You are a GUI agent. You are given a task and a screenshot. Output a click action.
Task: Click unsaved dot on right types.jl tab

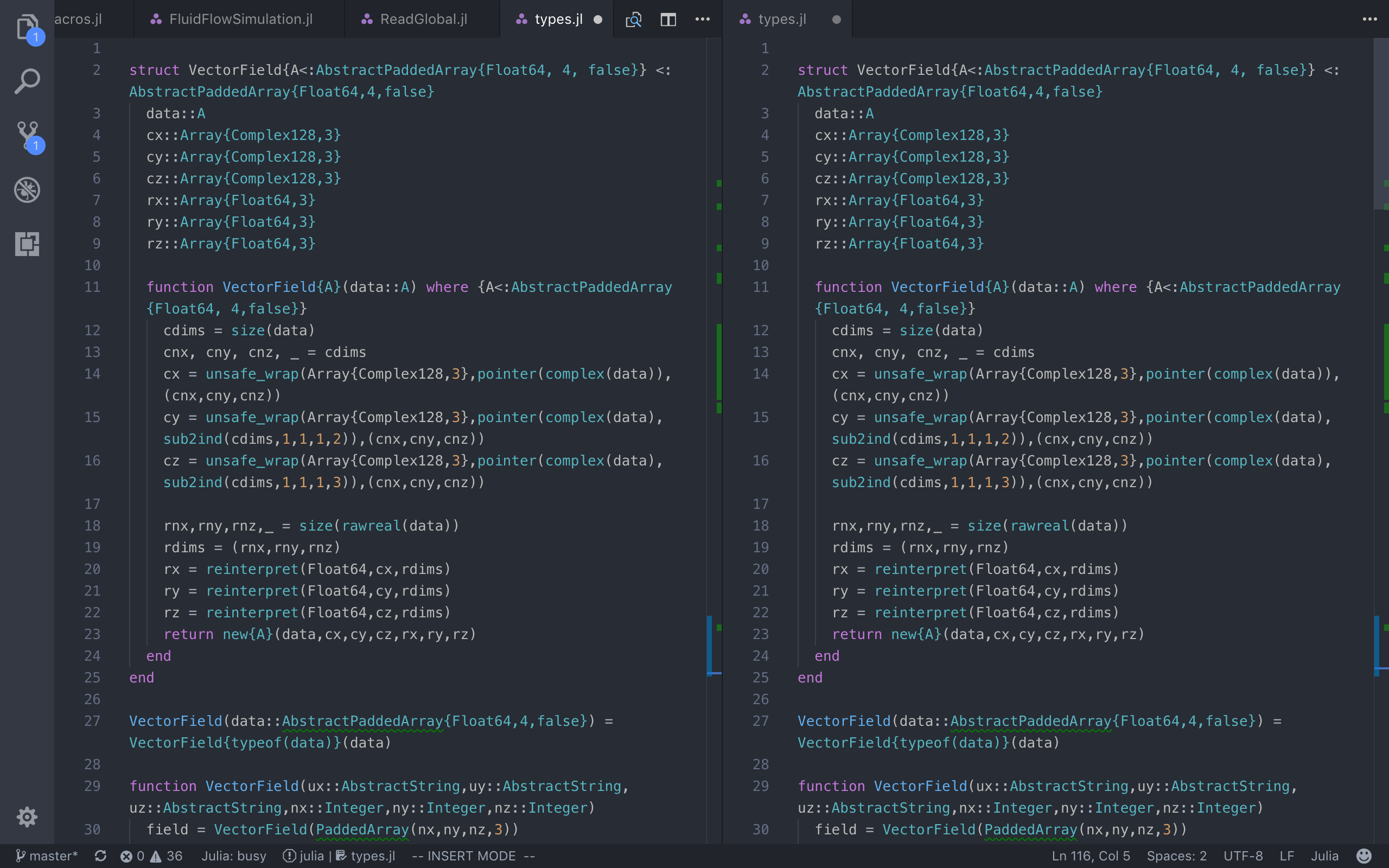836,20
